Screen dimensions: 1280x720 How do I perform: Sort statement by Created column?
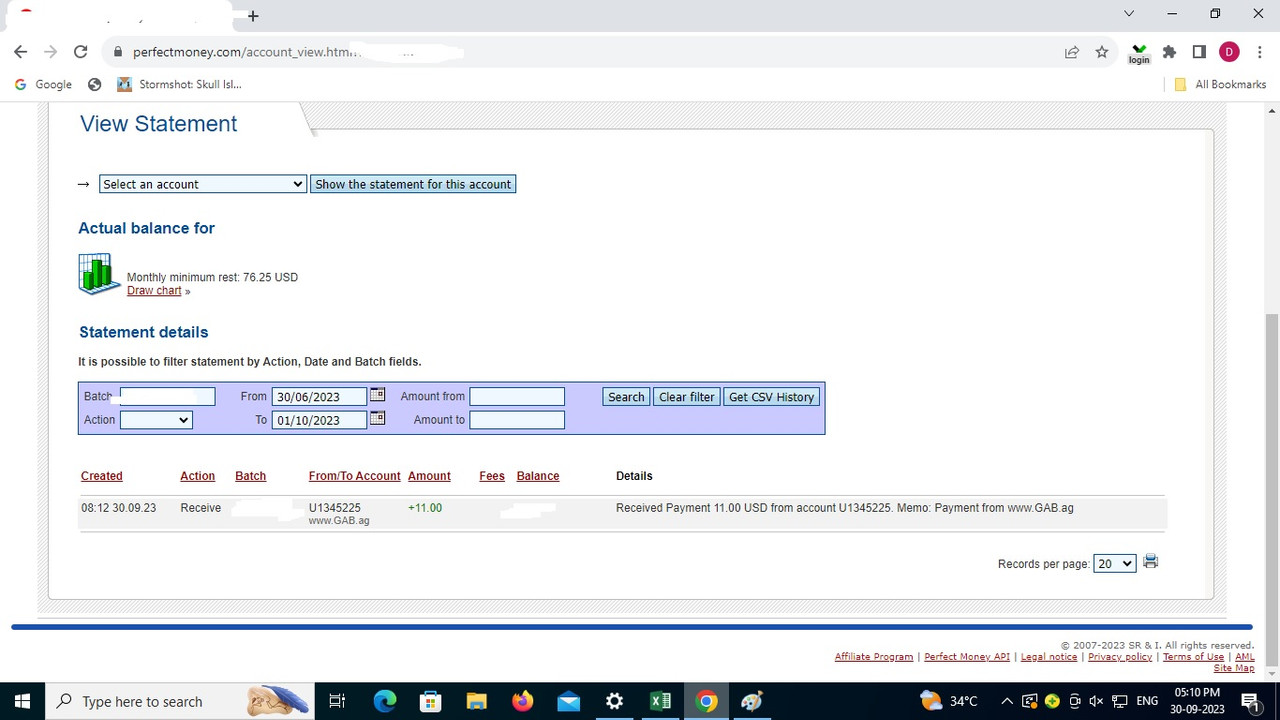tap(102, 476)
